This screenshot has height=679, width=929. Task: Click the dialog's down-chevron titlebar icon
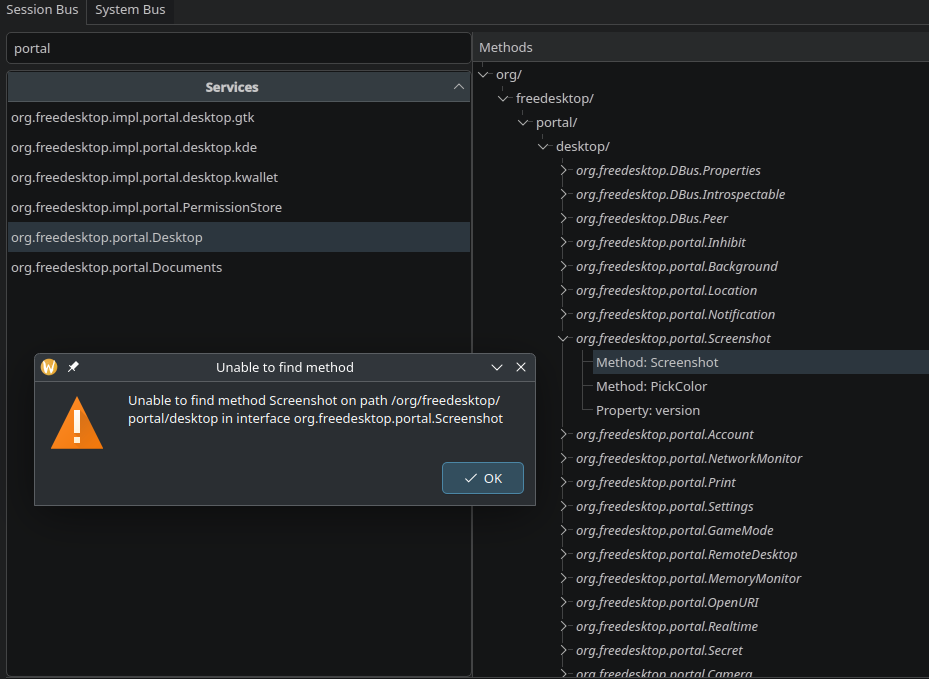click(x=496, y=367)
